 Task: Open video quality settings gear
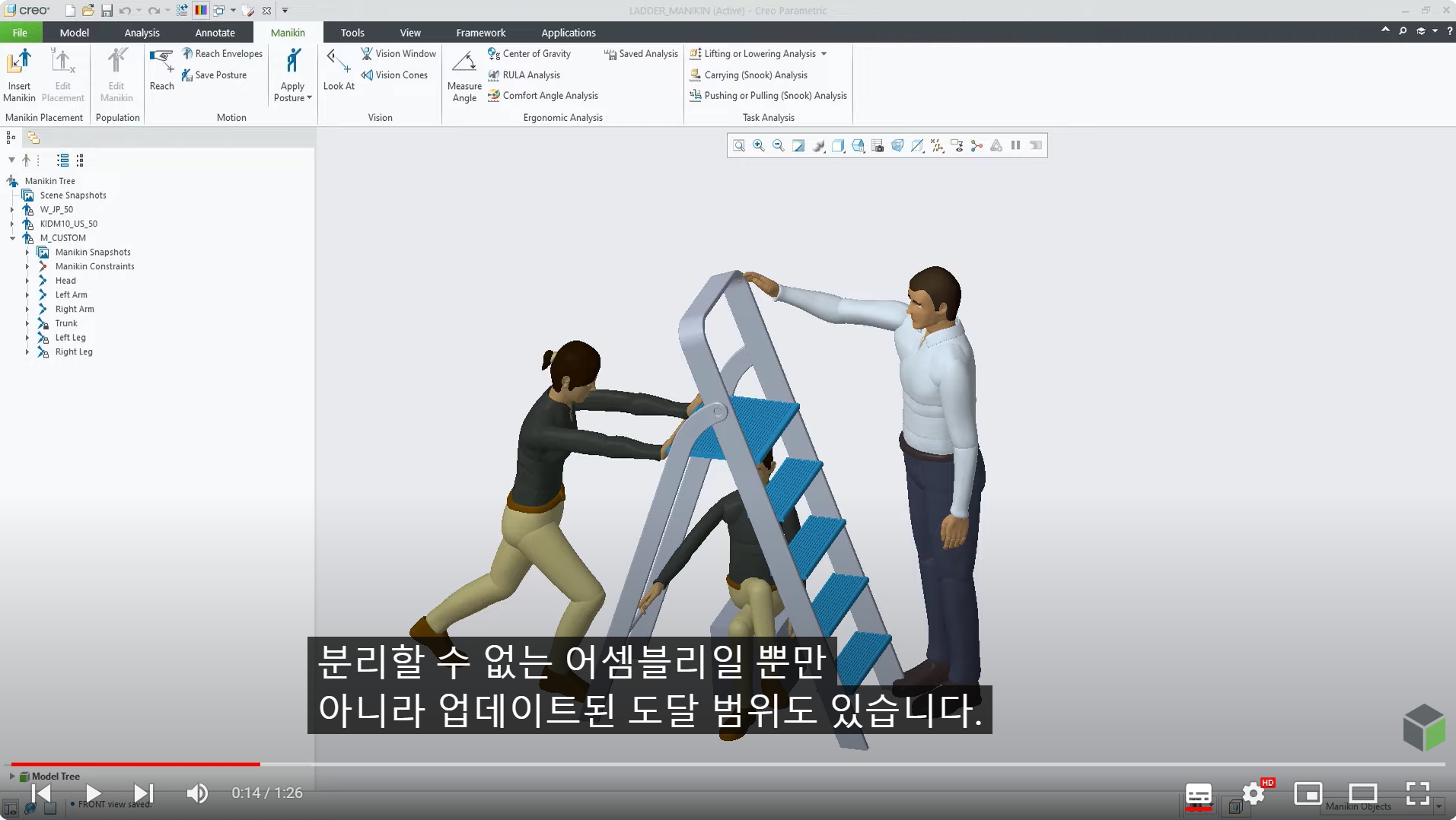[x=1254, y=793]
